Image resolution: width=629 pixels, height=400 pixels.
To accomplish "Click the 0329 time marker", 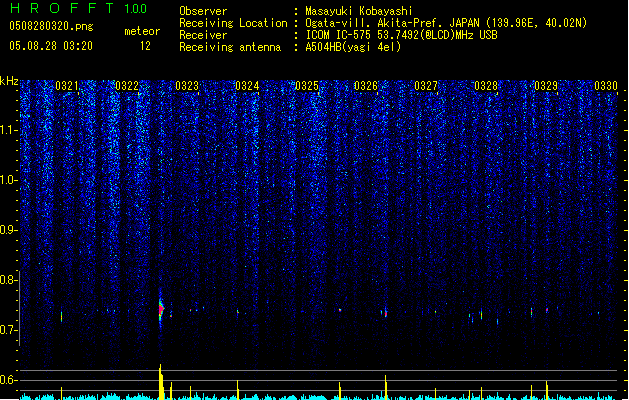I will [546, 86].
